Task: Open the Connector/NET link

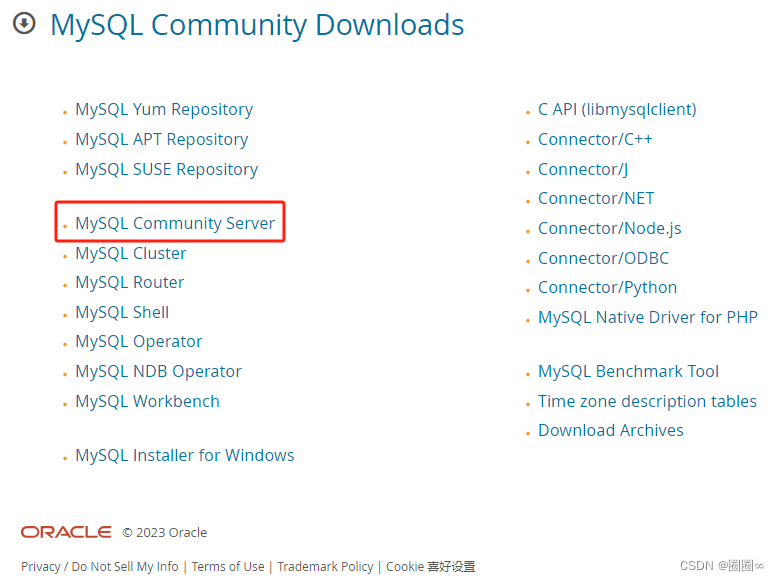Action: pos(596,198)
